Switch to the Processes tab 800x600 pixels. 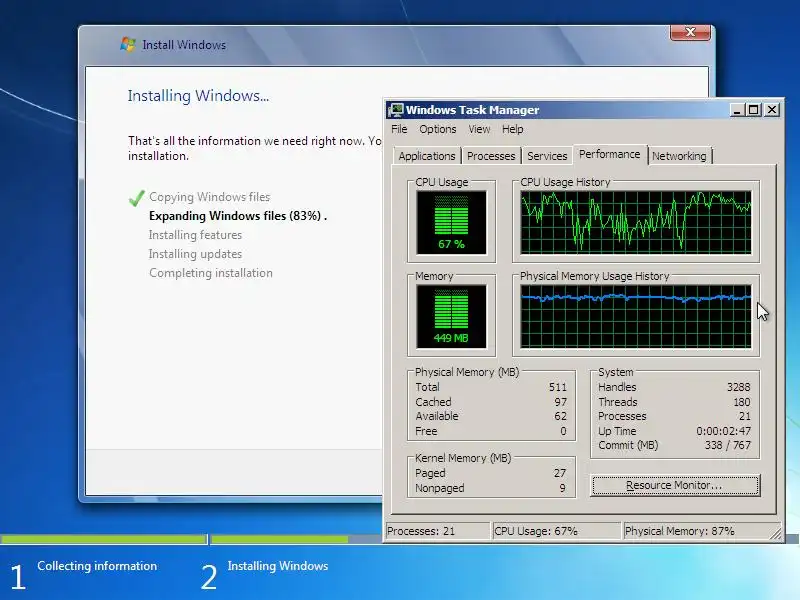pyautogui.click(x=491, y=156)
